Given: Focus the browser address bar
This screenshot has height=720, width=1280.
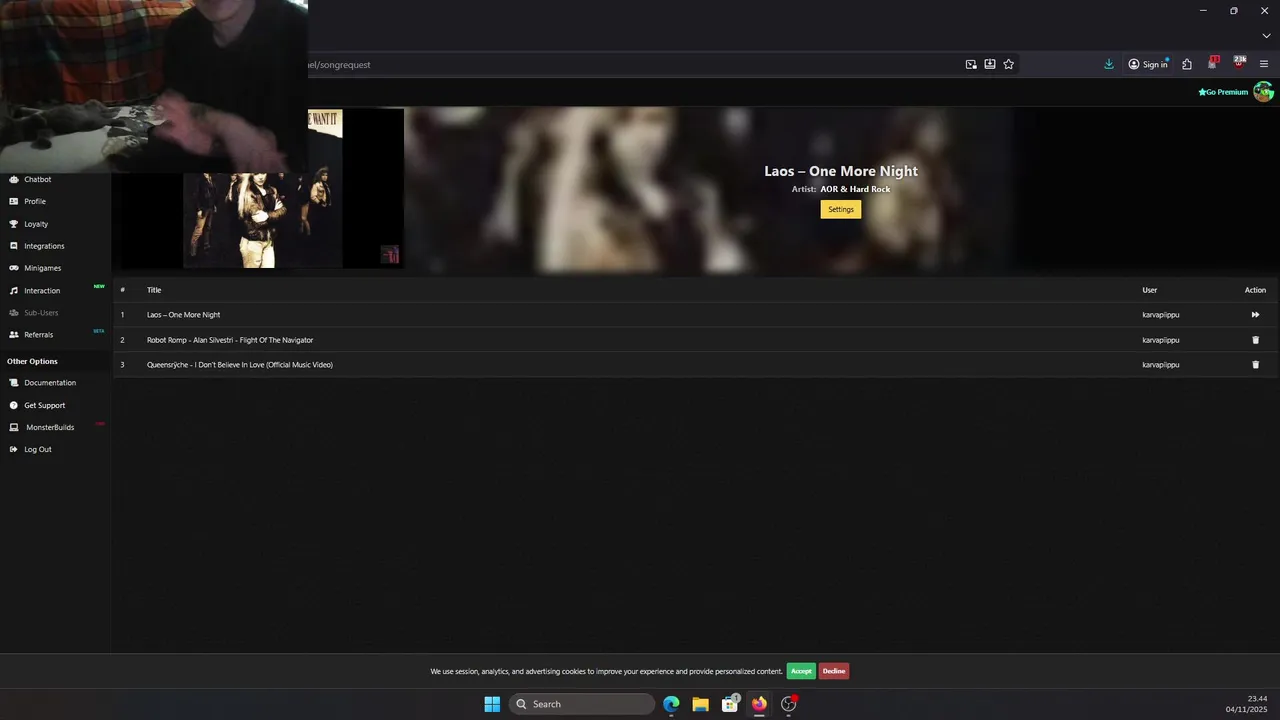Looking at the screenshot, I should [x=630, y=64].
